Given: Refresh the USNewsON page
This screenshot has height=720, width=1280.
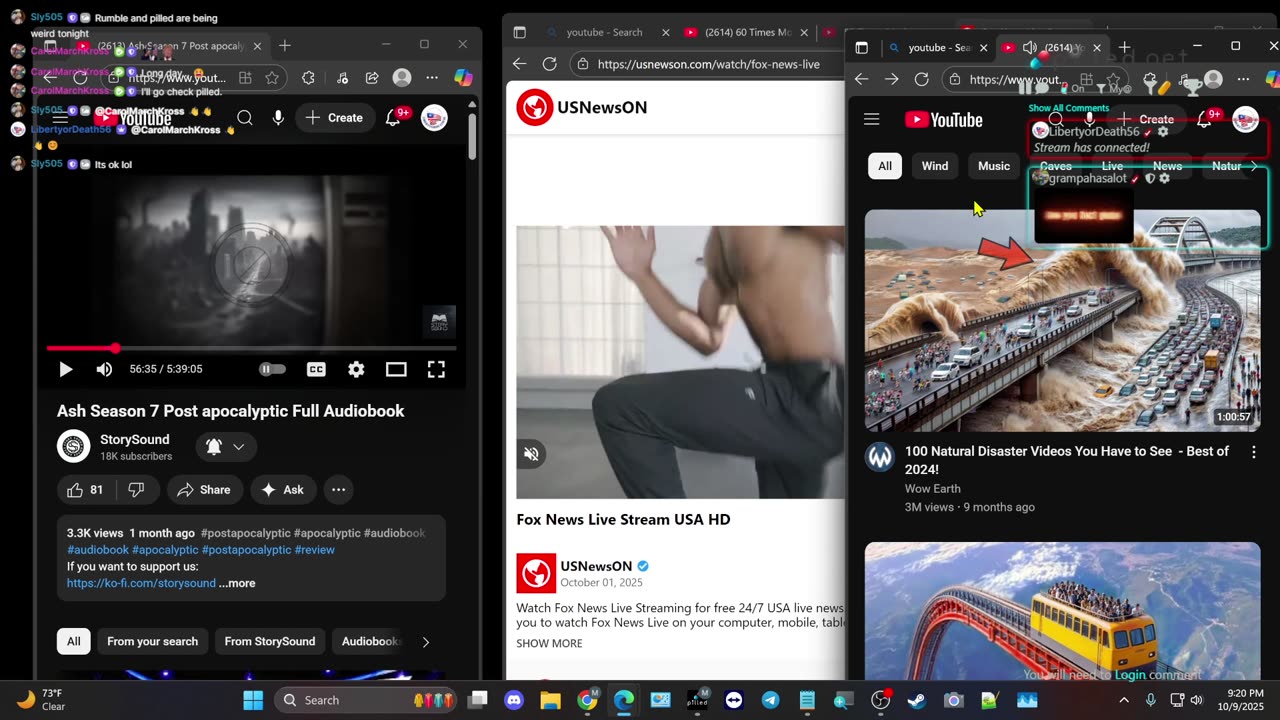Looking at the screenshot, I should [x=549, y=64].
